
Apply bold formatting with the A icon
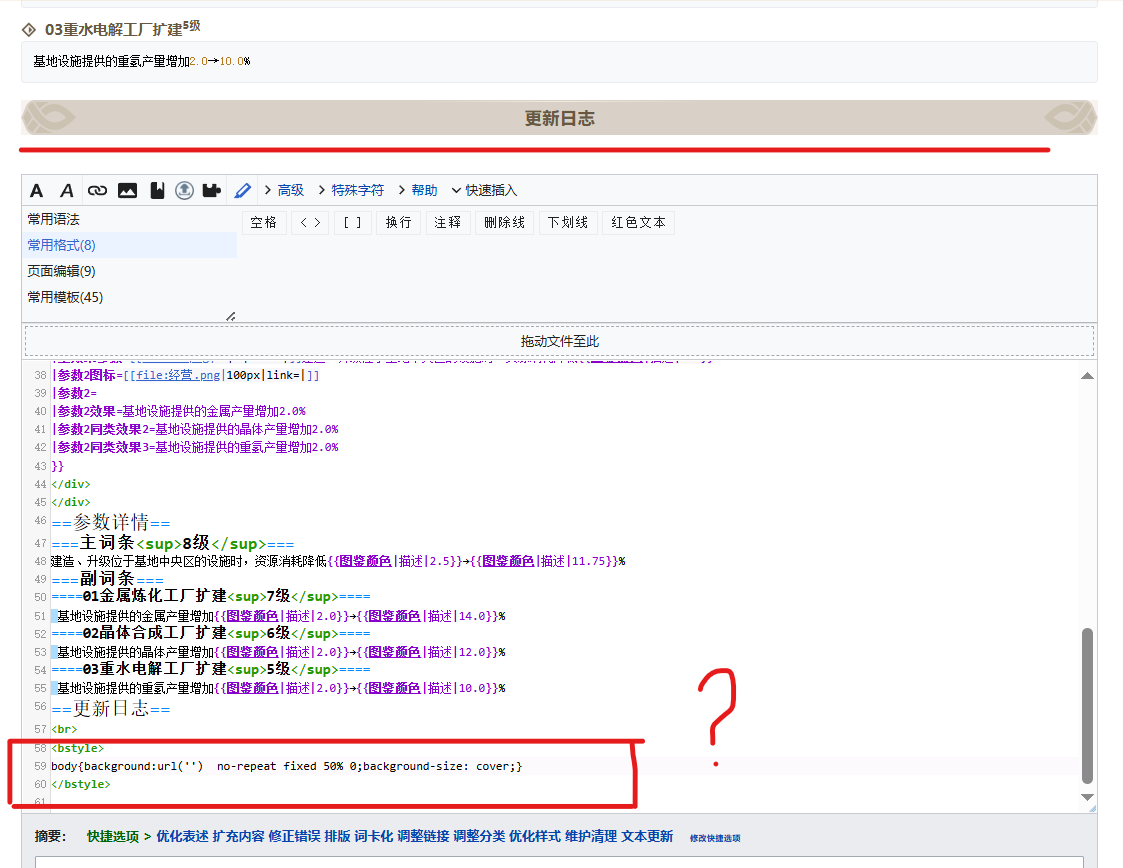[x=37, y=191]
